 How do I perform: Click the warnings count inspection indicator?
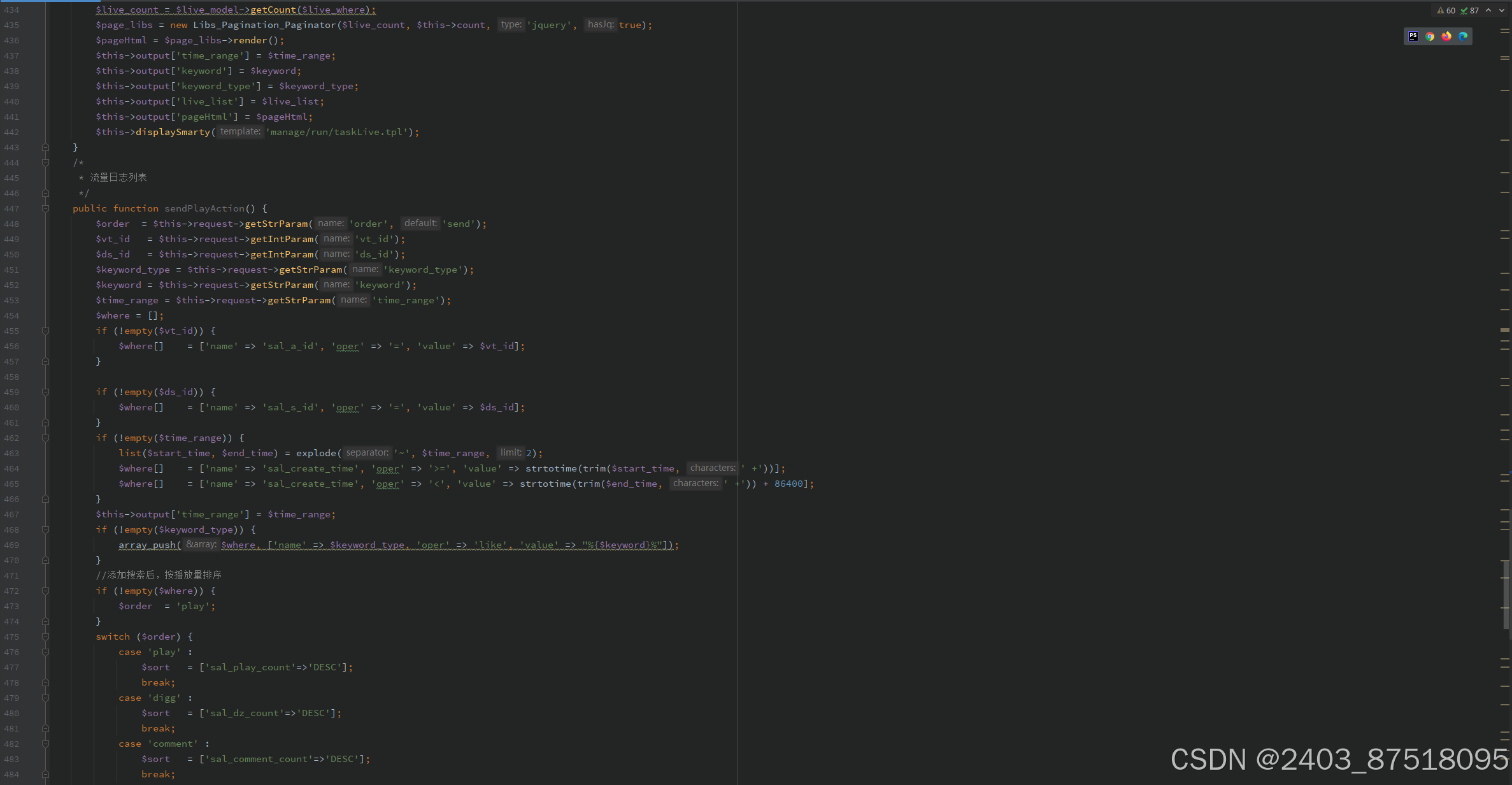[x=1446, y=10]
